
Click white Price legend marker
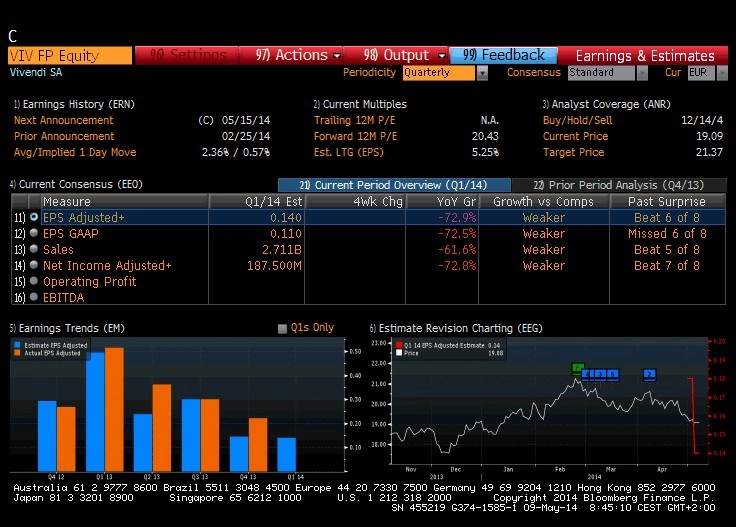pos(399,353)
